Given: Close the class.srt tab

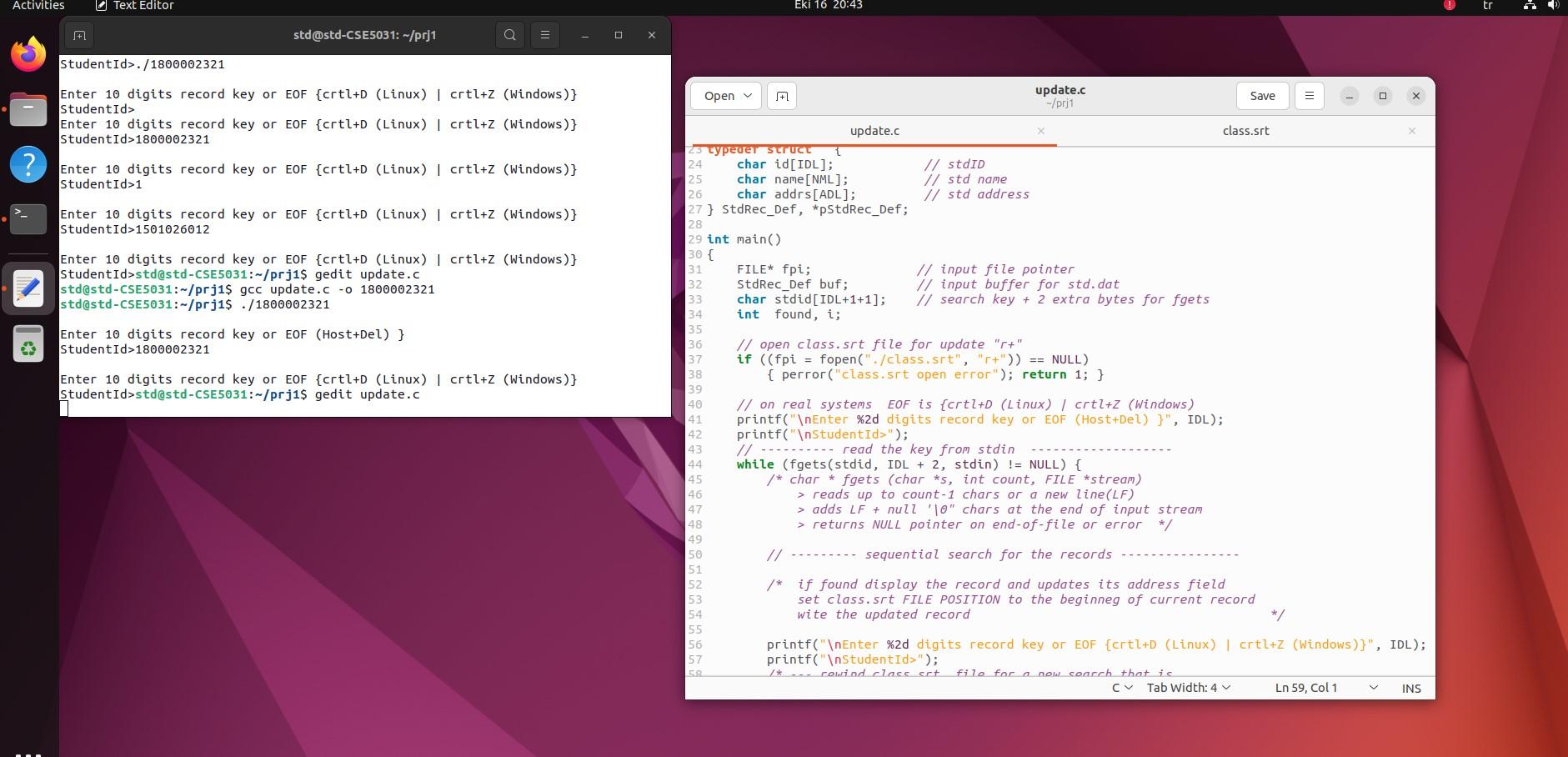Looking at the screenshot, I should [x=1412, y=131].
